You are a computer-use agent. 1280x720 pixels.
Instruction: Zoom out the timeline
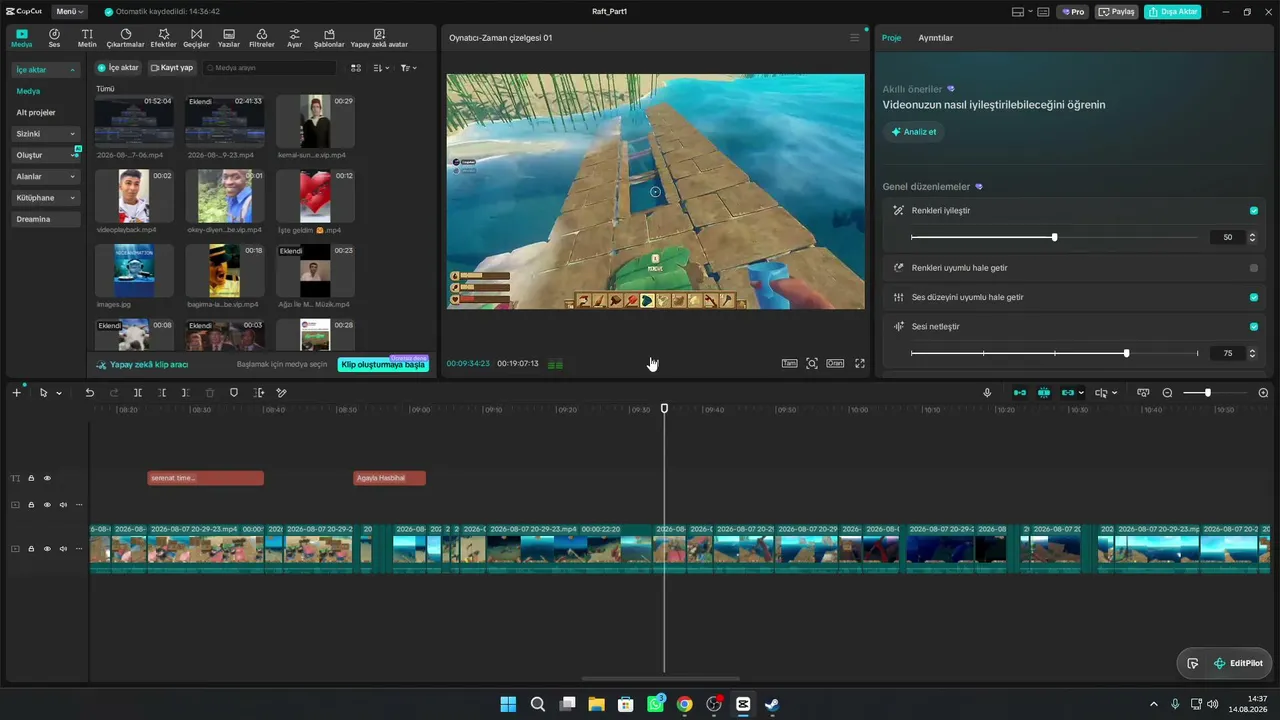point(1167,393)
